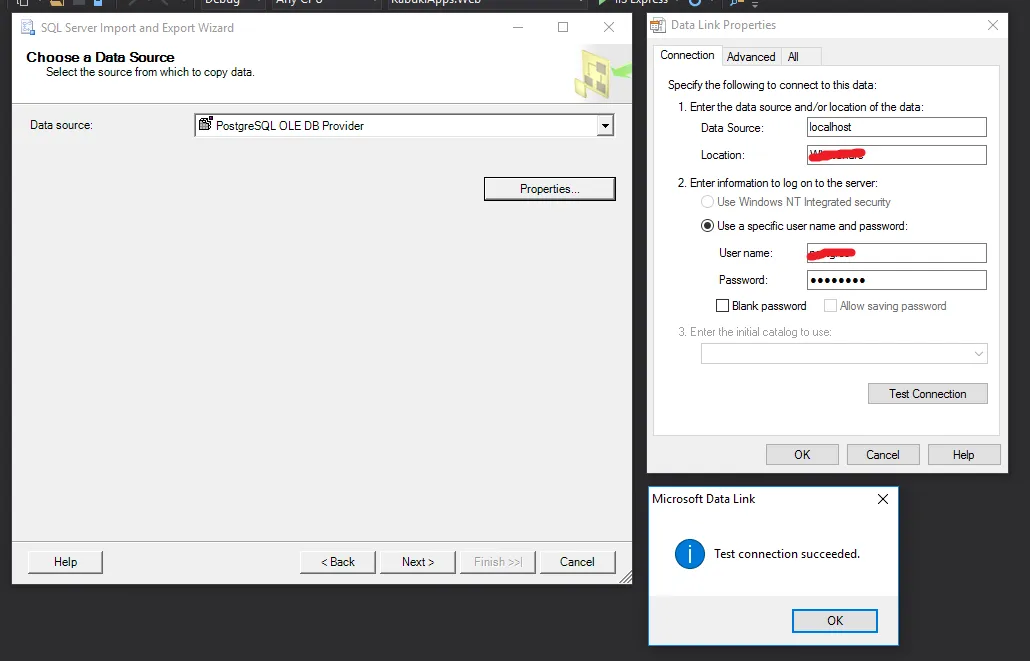Screen dimensions: 1030x661
Task: Close the Microsoft Data Link message box
Action: [883, 499]
